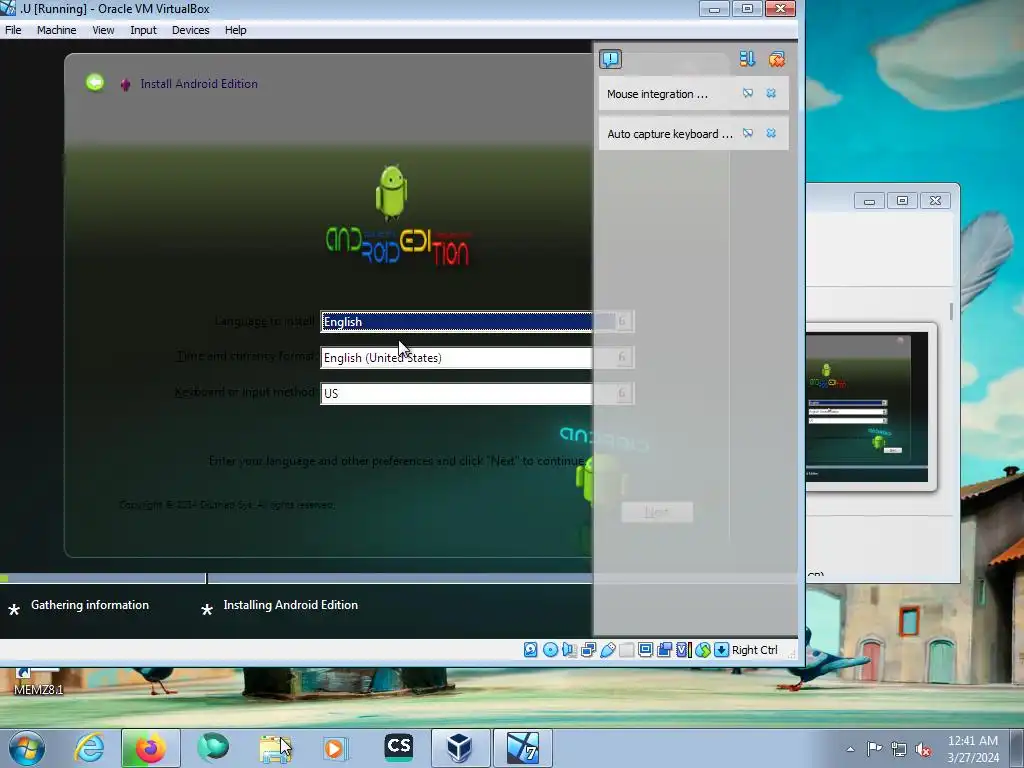Open the Devices menu
Screen dimensions: 1024x768
190,30
